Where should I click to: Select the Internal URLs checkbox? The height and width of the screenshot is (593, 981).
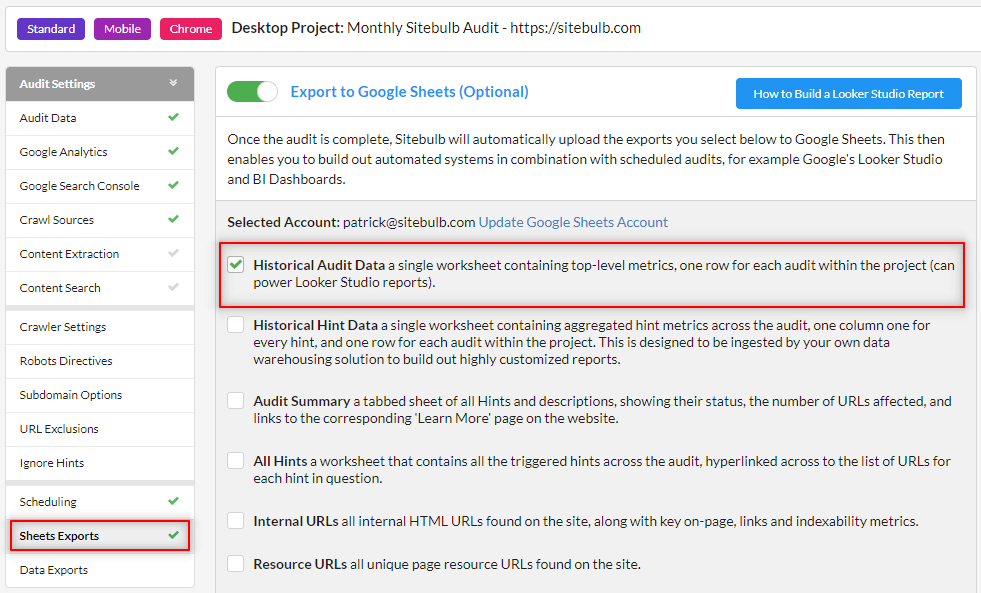pyautogui.click(x=236, y=520)
